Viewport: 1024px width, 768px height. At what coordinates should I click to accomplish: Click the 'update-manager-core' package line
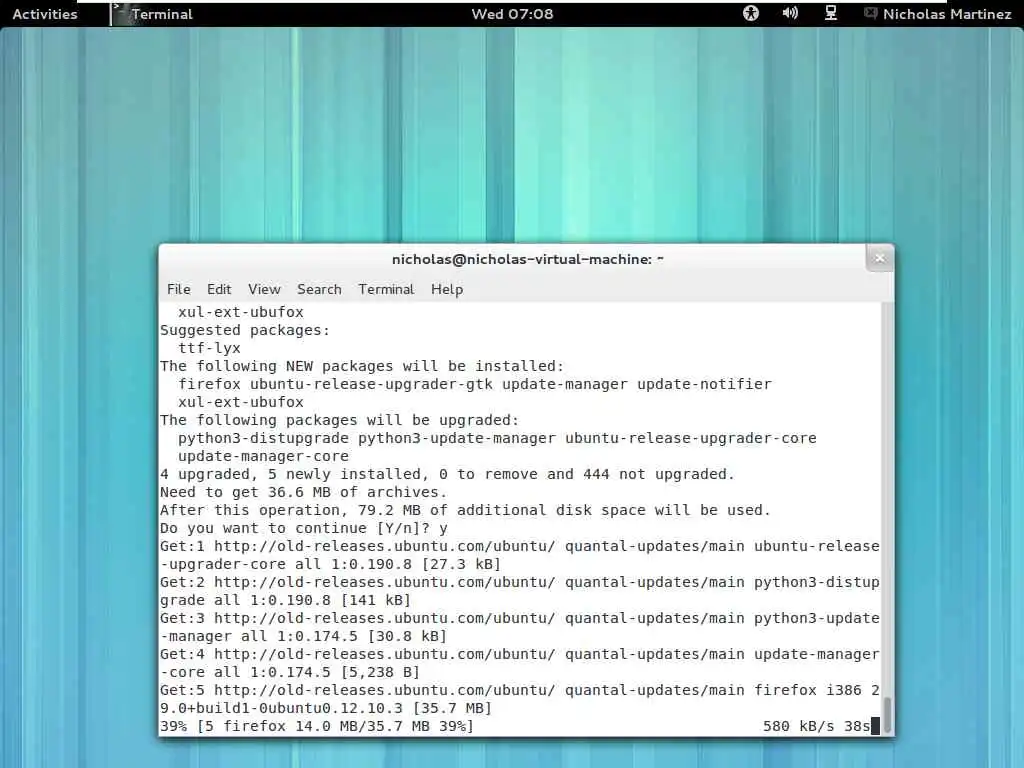[263, 456]
